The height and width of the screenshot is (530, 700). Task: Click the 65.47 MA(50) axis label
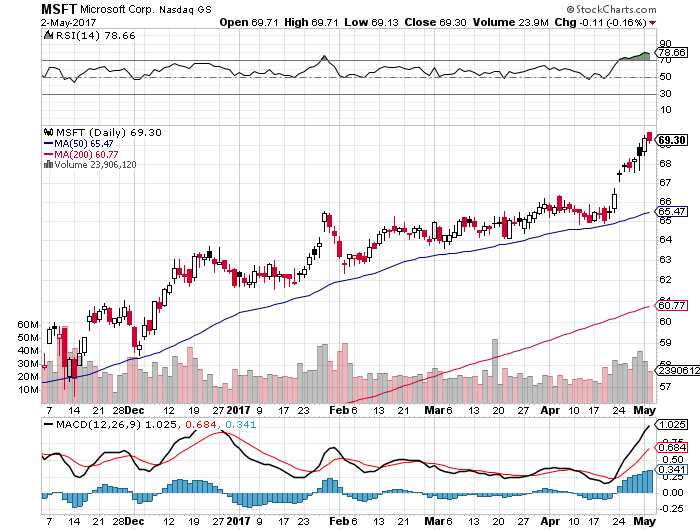point(671,212)
